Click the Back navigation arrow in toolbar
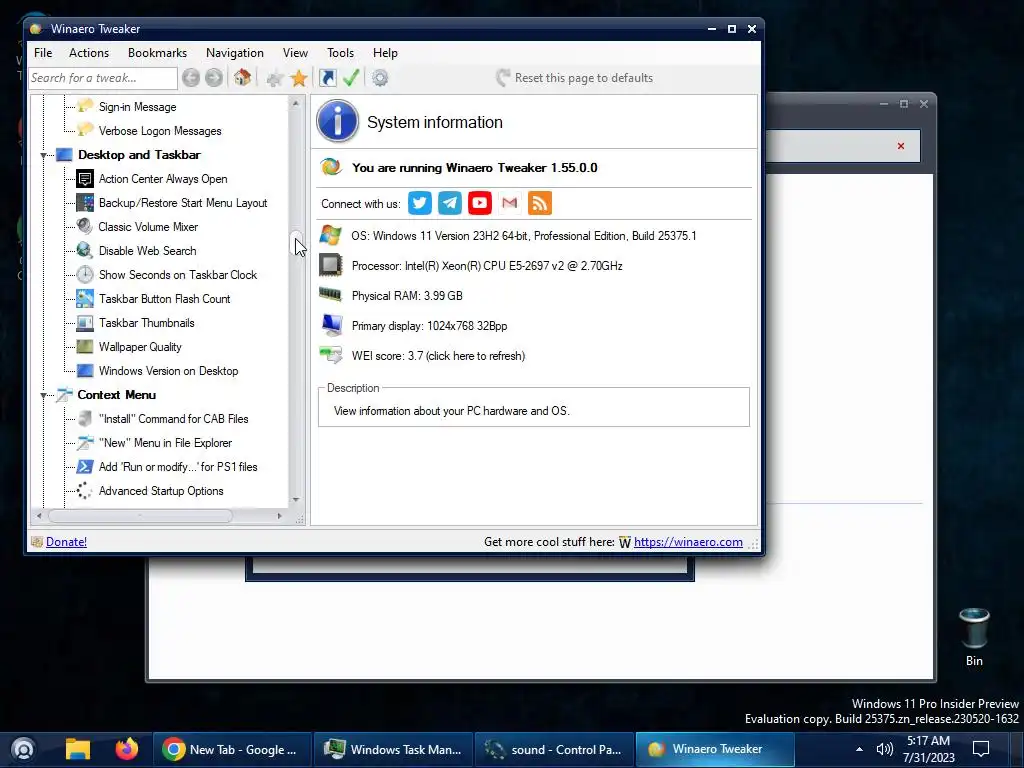Image resolution: width=1024 pixels, height=768 pixels. point(191,78)
